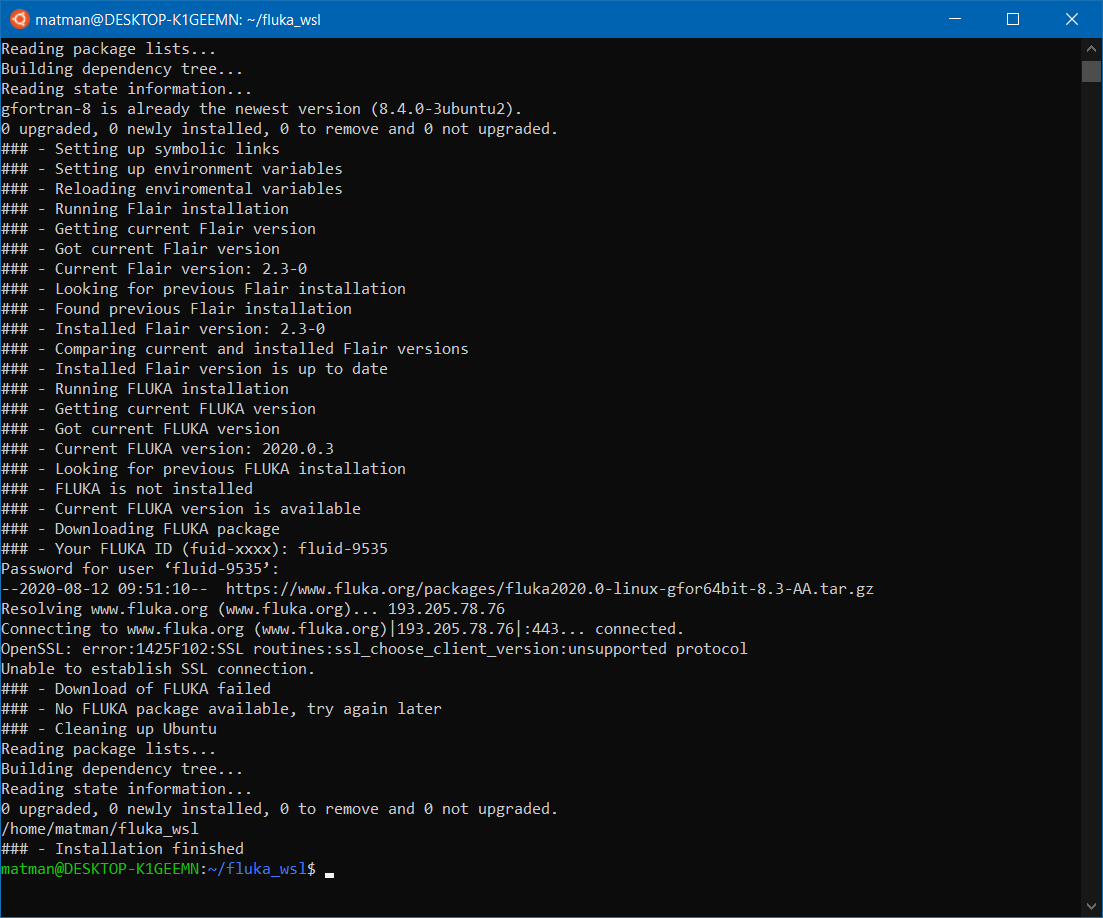Click the green matman@DESKTOP-K1GEEMN prompt text
The height and width of the screenshot is (918, 1103).
(x=100, y=869)
